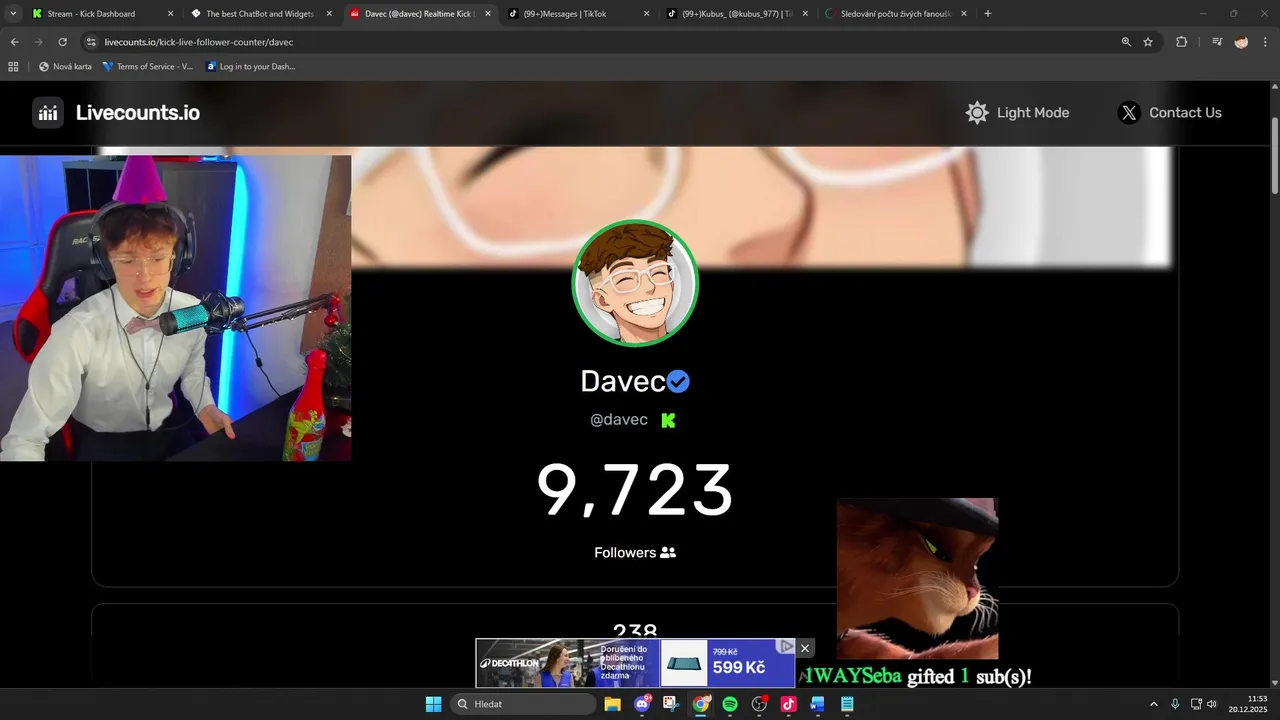Click the @davec handle text
The width and height of the screenshot is (1280, 720).
pyautogui.click(x=619, y=420)
